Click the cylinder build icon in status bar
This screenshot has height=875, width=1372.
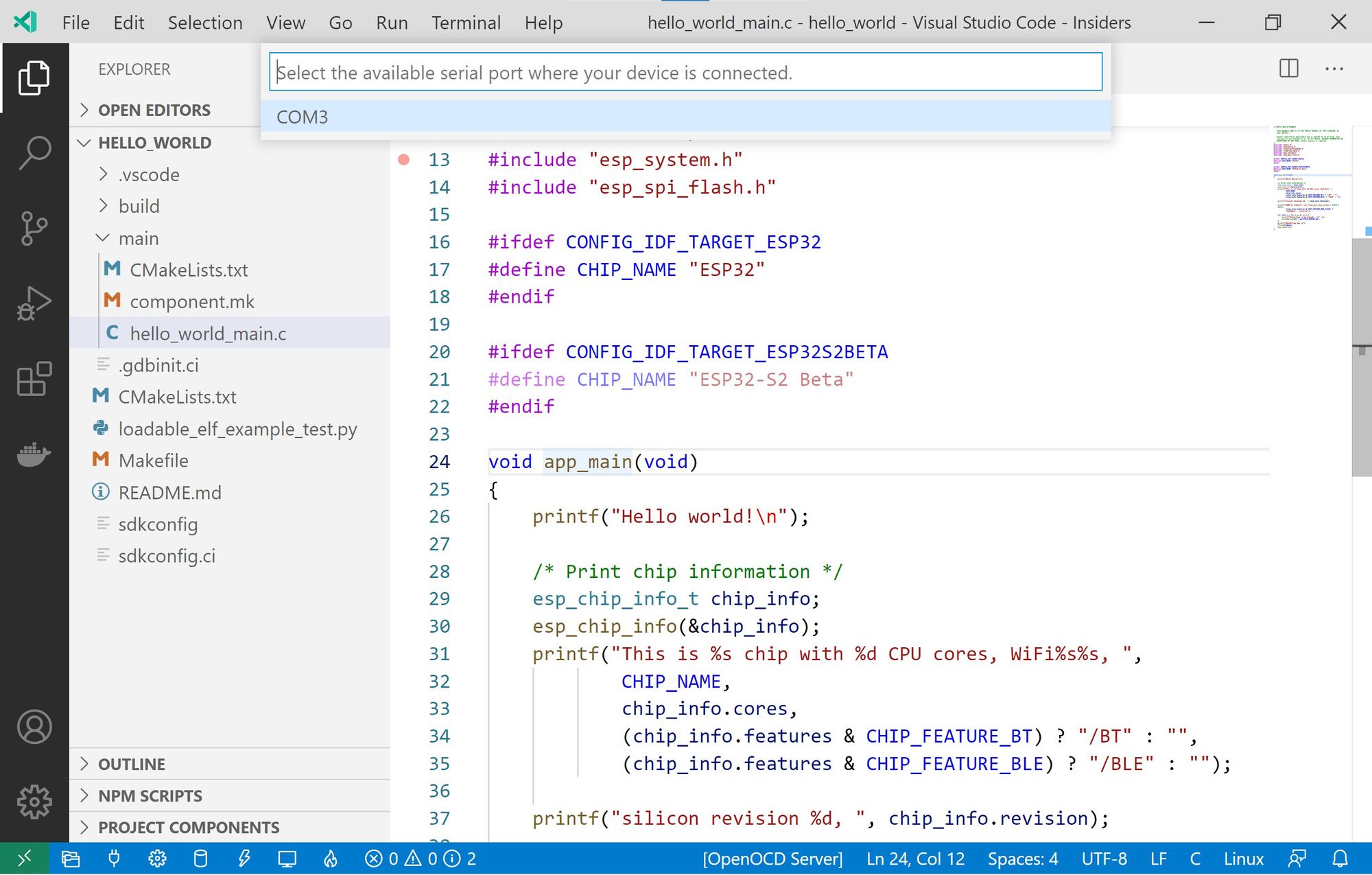click(200, 859)
